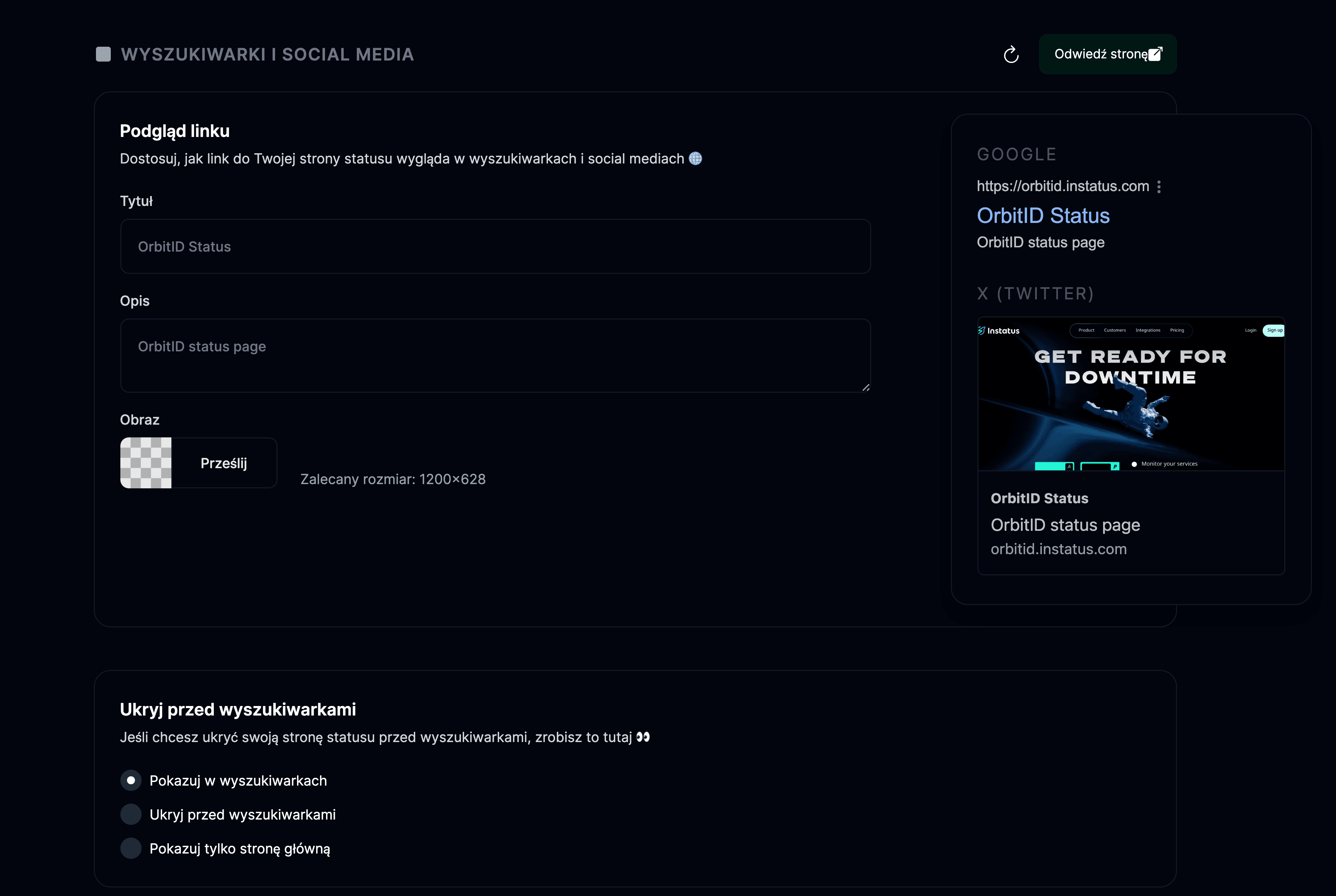Open the OrbitID Status Google result title
The height and width of the screenshot is (896, 1336).
(x=1043, y=216)
